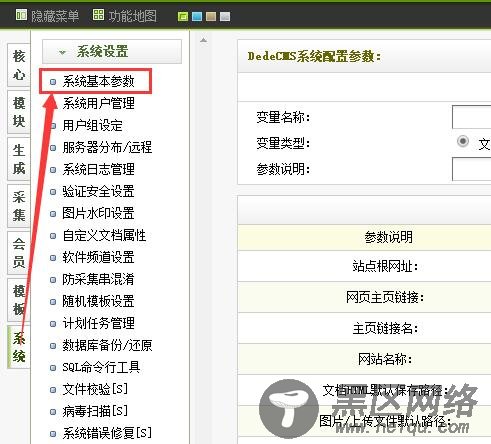
Task: Click the 隐藏菜单 hide-menu icon
Action: tap(21, 15)
